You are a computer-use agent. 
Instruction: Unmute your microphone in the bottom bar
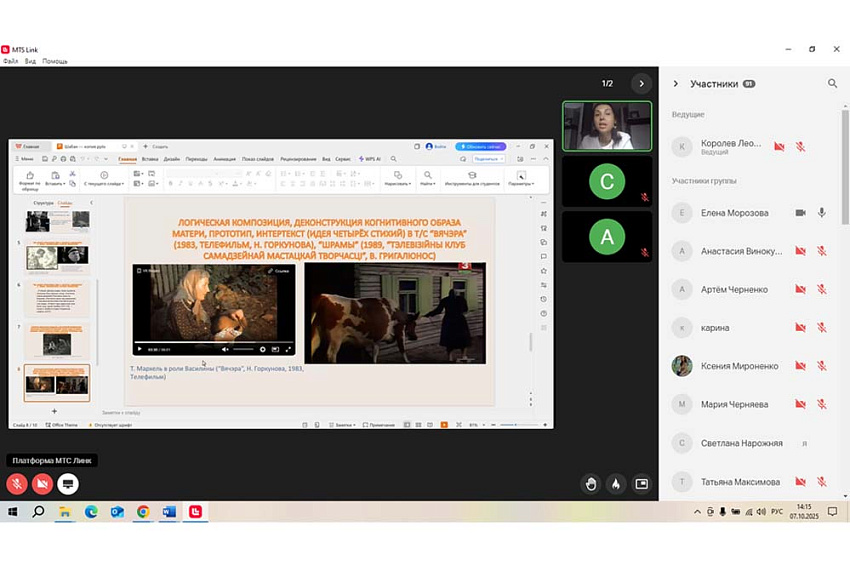coord(17,484)
